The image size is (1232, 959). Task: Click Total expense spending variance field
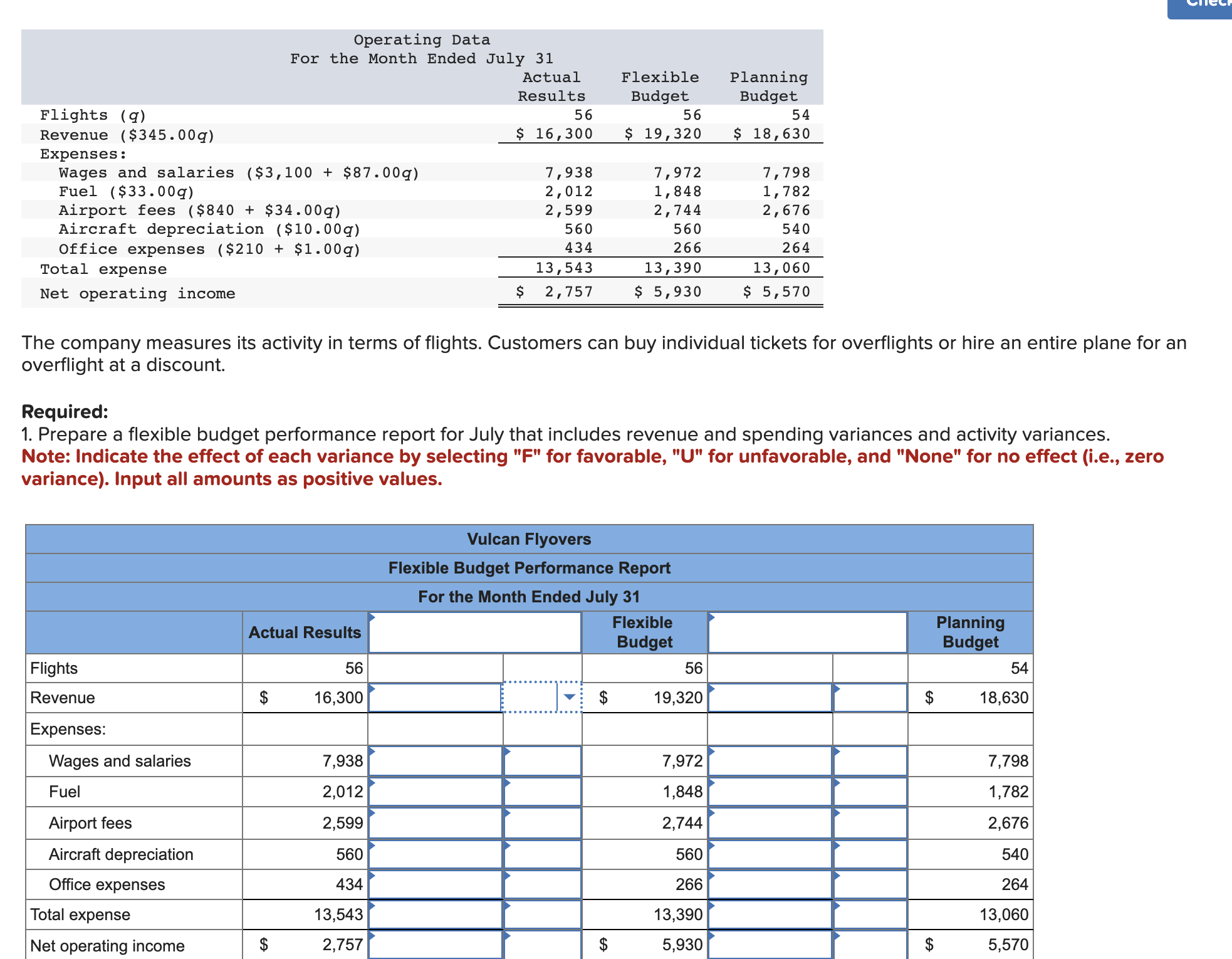pos(435,914)
